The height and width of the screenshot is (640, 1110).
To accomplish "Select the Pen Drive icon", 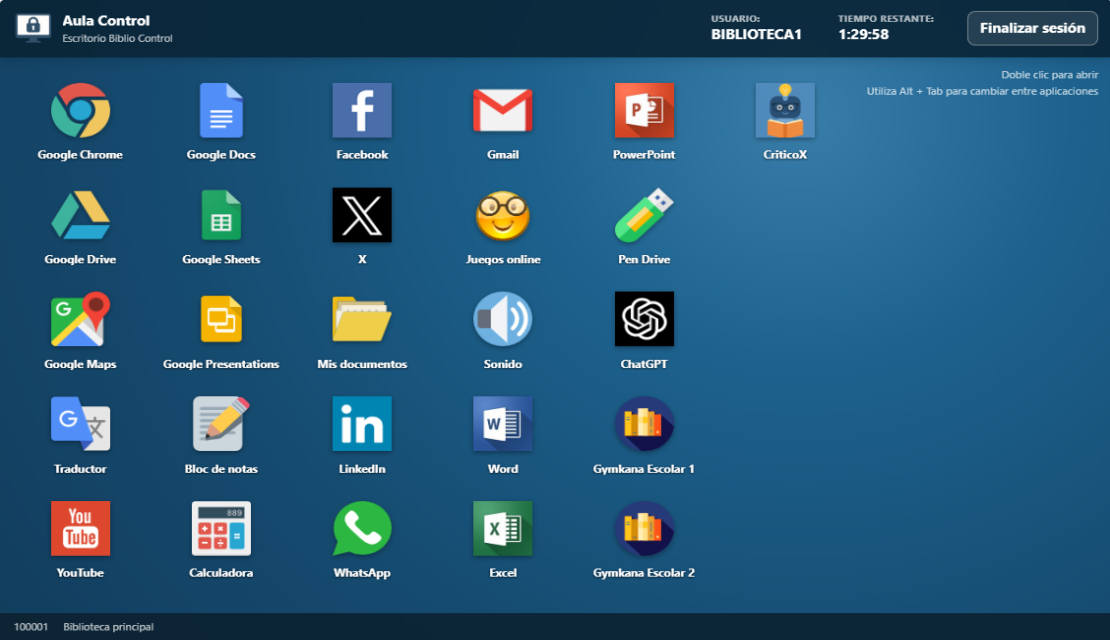I will [x=644, y=215].
